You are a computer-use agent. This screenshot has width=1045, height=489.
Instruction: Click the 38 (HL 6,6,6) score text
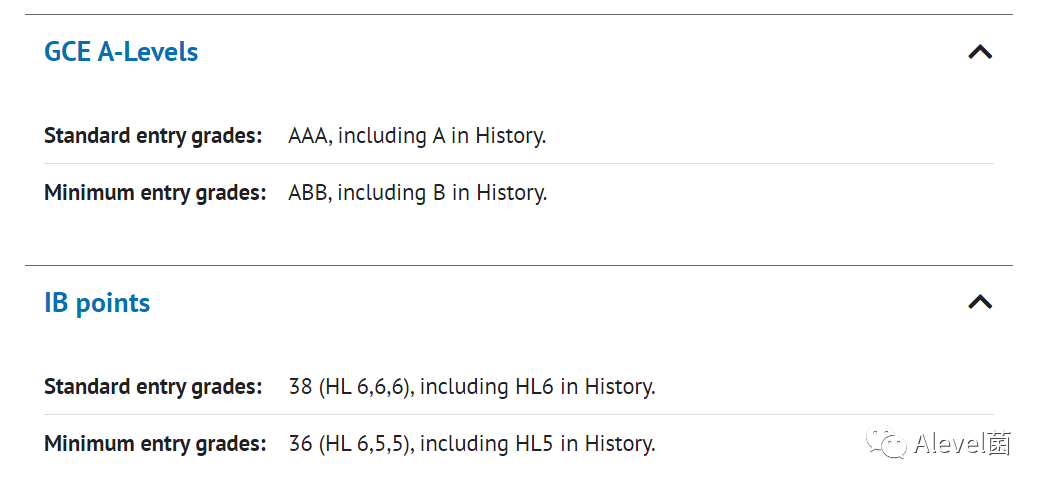(x=352, y=386)
